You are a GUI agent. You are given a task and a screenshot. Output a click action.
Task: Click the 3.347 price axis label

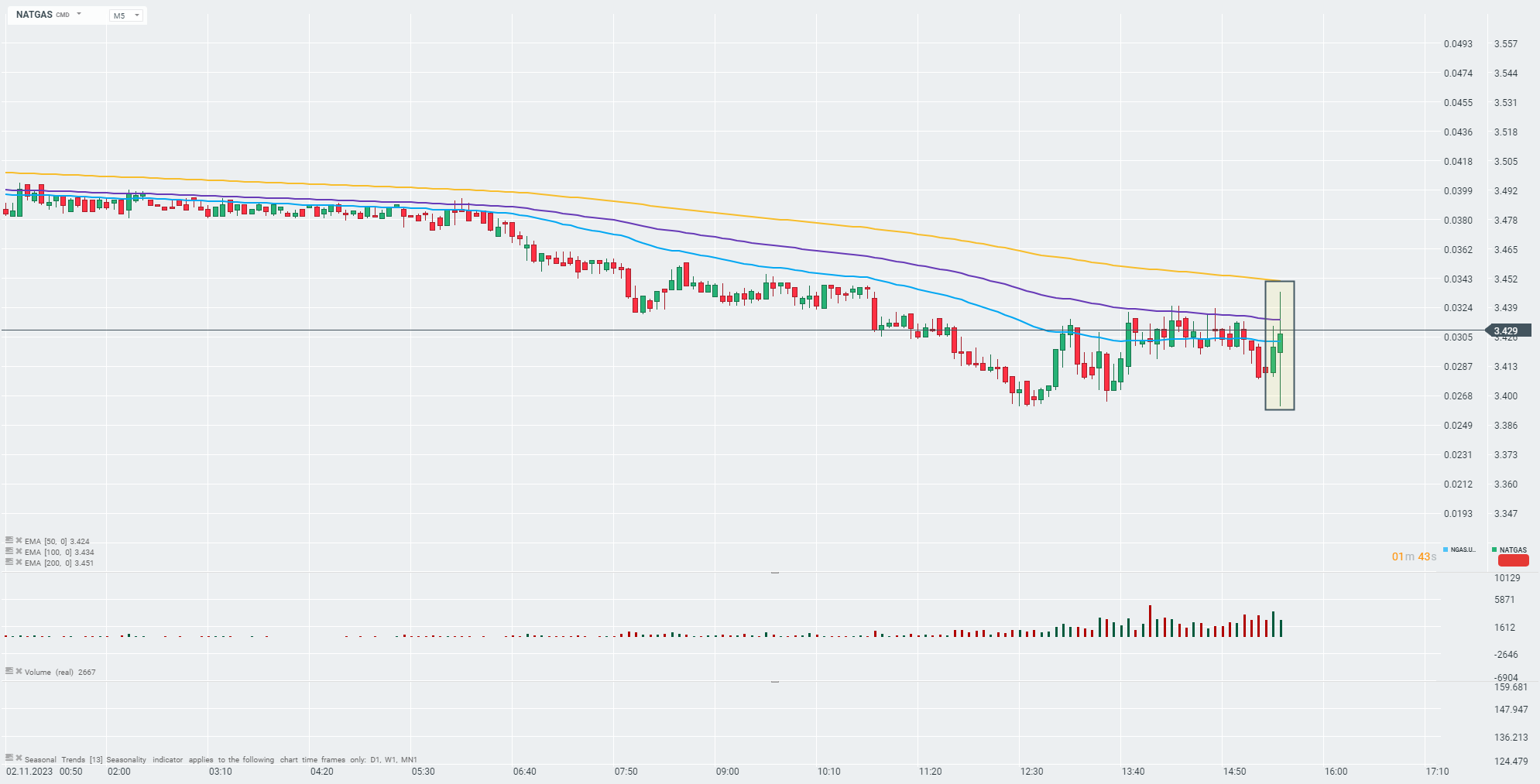click(1506, 514)
